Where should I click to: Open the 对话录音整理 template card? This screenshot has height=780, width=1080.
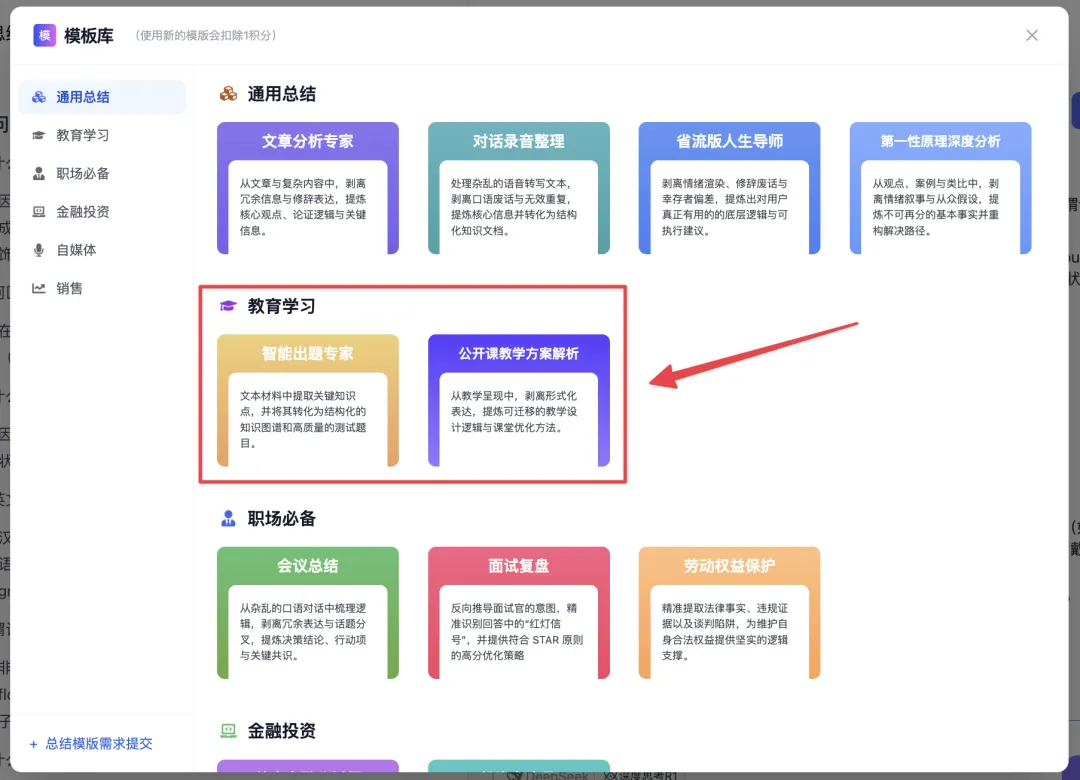coord(519,188)
